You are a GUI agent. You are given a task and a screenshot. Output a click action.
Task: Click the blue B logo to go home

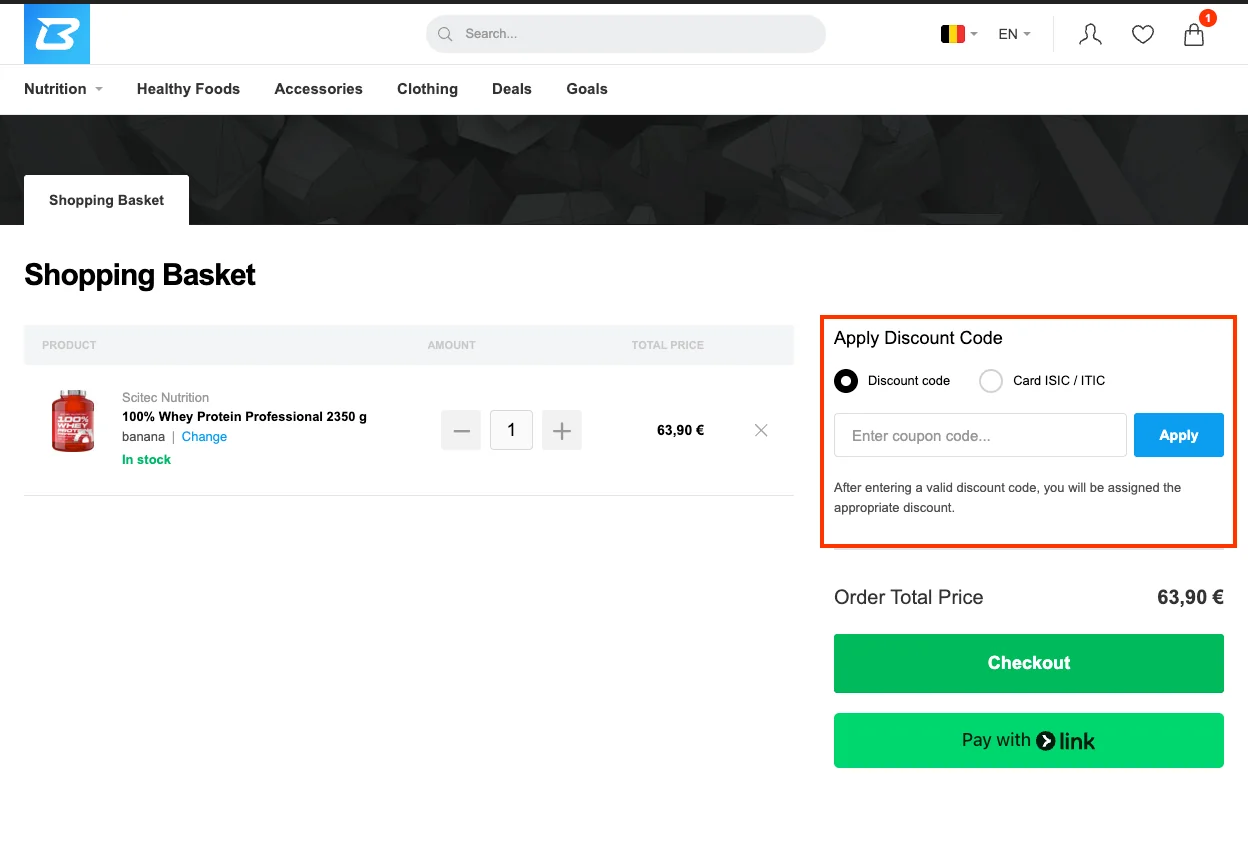57,34
